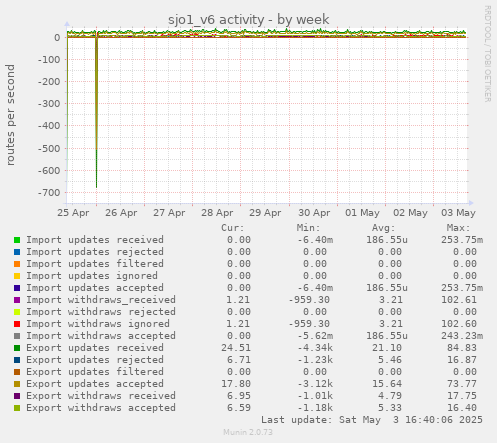Click the 'Export updates filtered' legend label
497x443 pixels.
coord(95,372)
